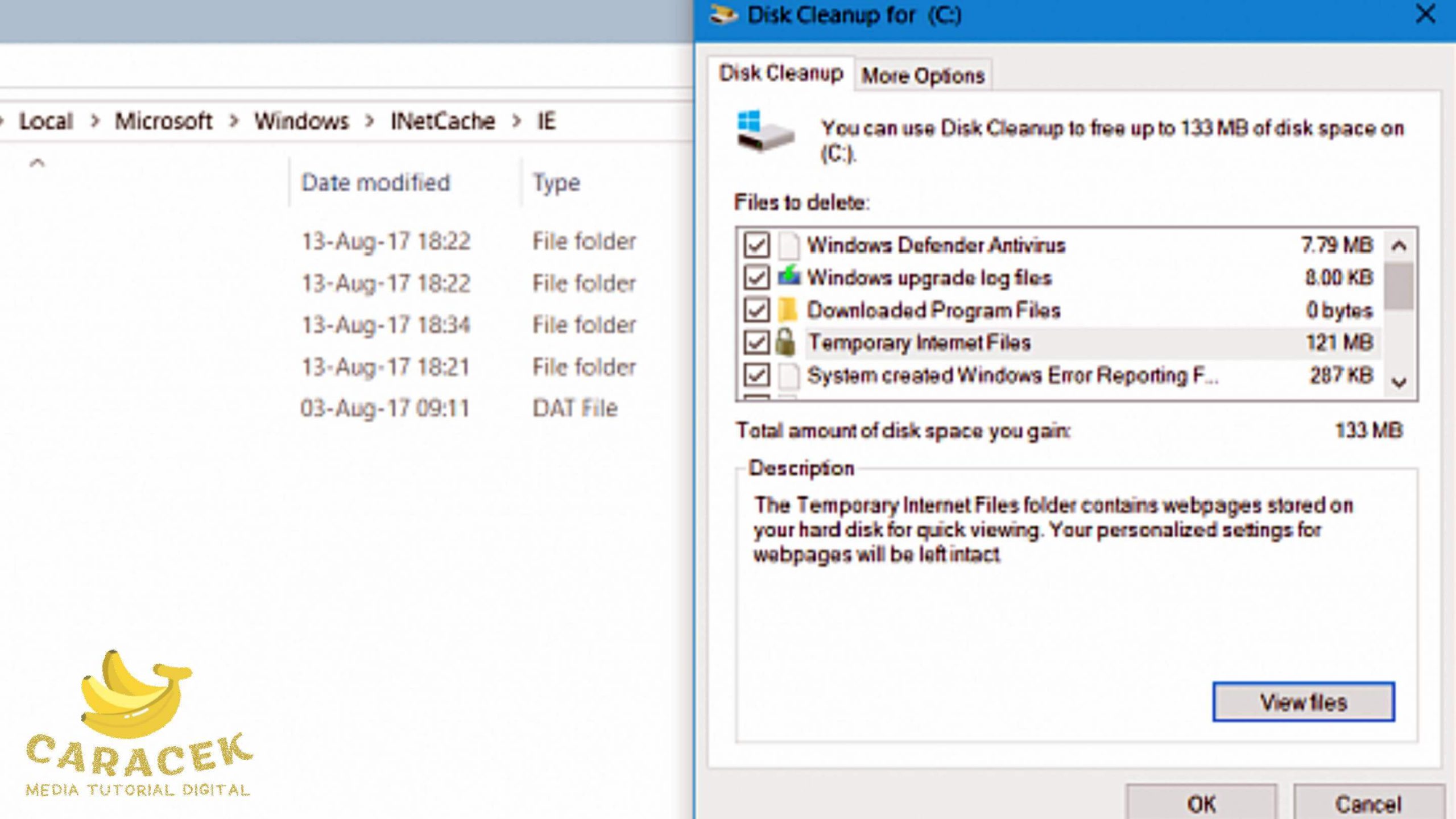
Task: Click Local in the Explorer address path
Action: 45,121
